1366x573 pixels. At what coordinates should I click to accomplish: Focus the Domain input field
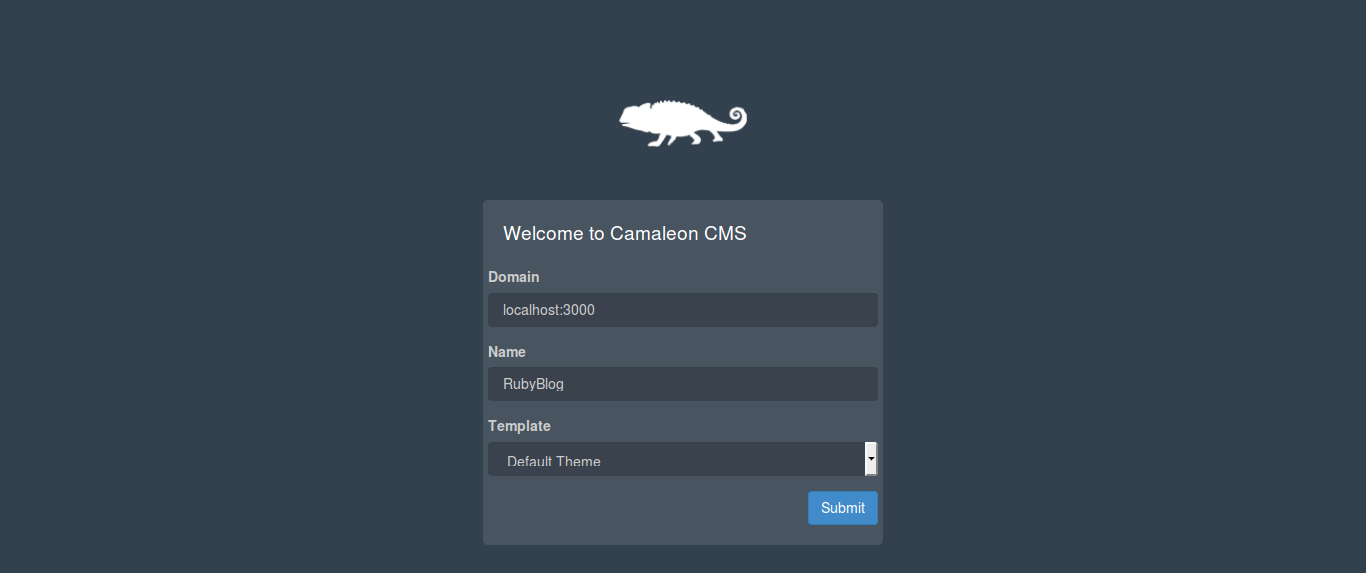click(683, 310)
